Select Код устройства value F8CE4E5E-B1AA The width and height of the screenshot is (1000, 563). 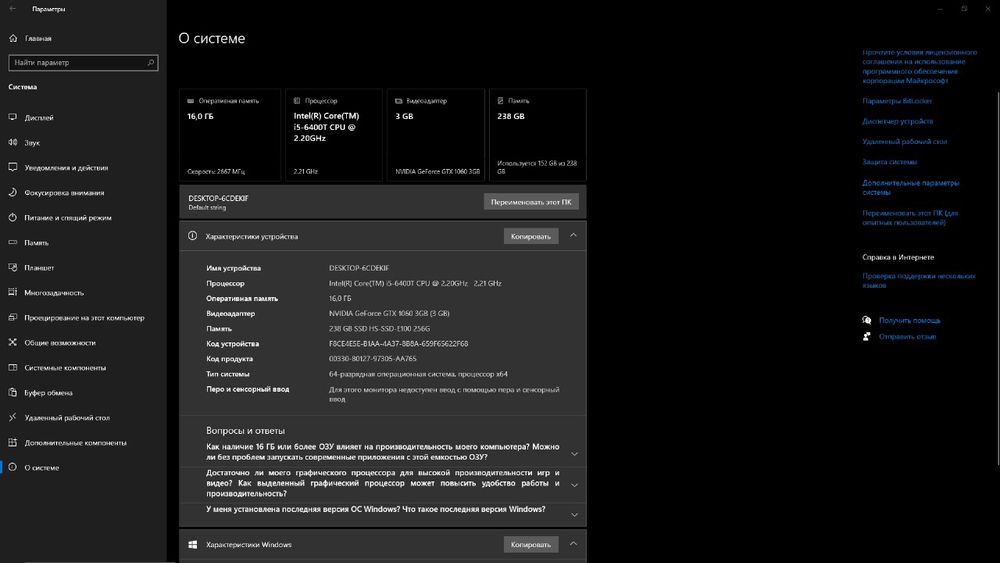pyautogui.click(x=399, y=344)
